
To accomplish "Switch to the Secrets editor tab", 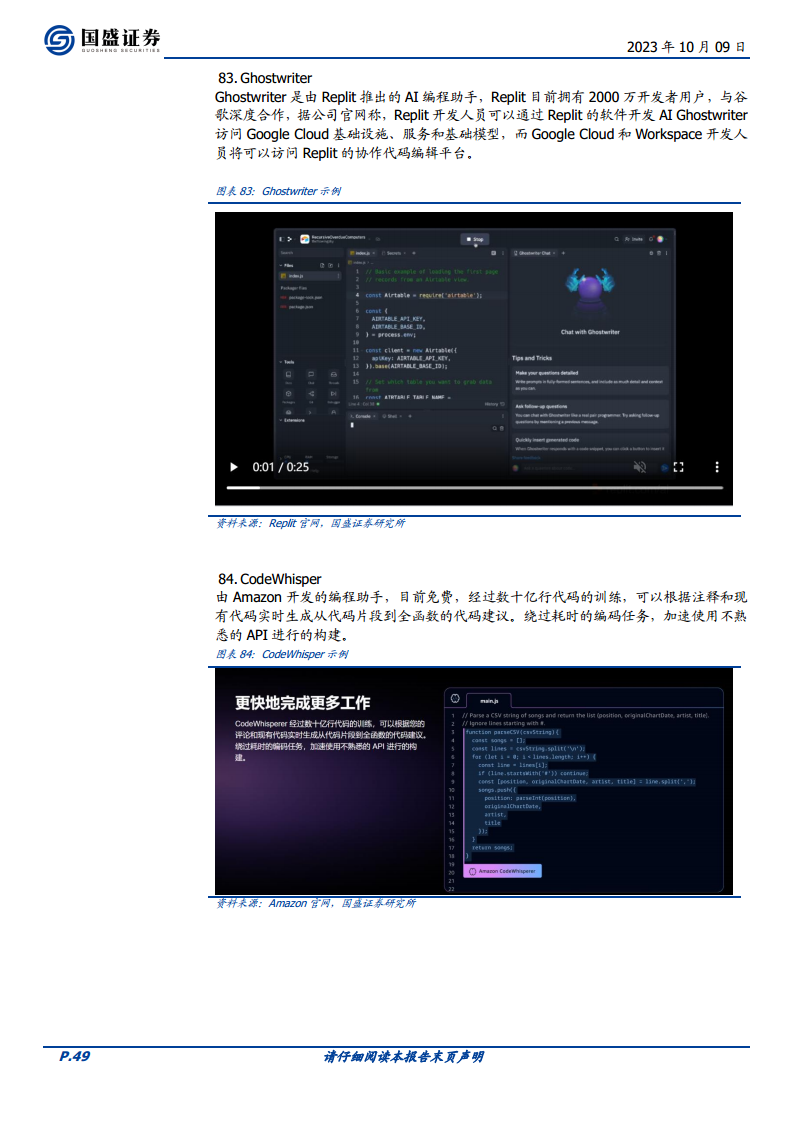I will tap(392, 253).
